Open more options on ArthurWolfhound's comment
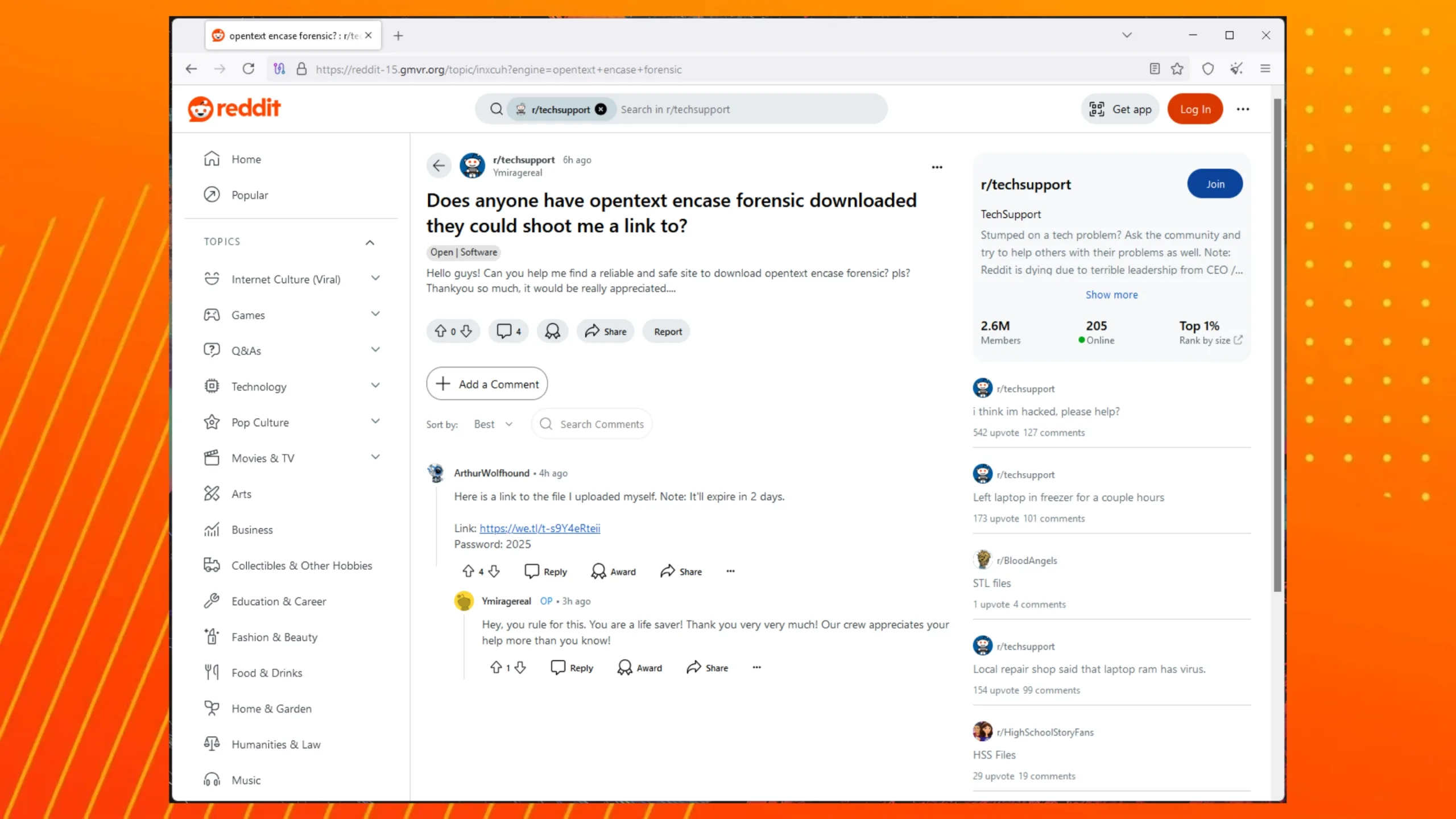This screenshot has height=819, width=1456. click(x=730, y=571)
